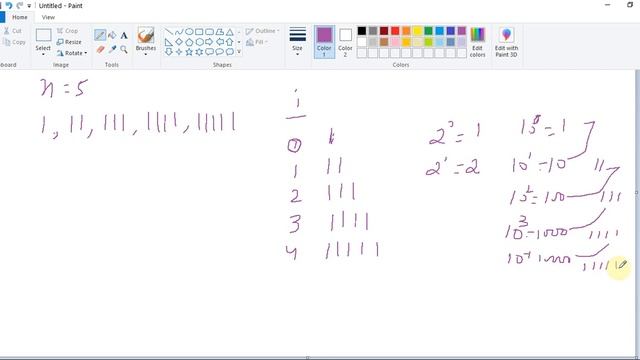Pick the orange color swatch
The image size is (640, 360).
point(406,31)
